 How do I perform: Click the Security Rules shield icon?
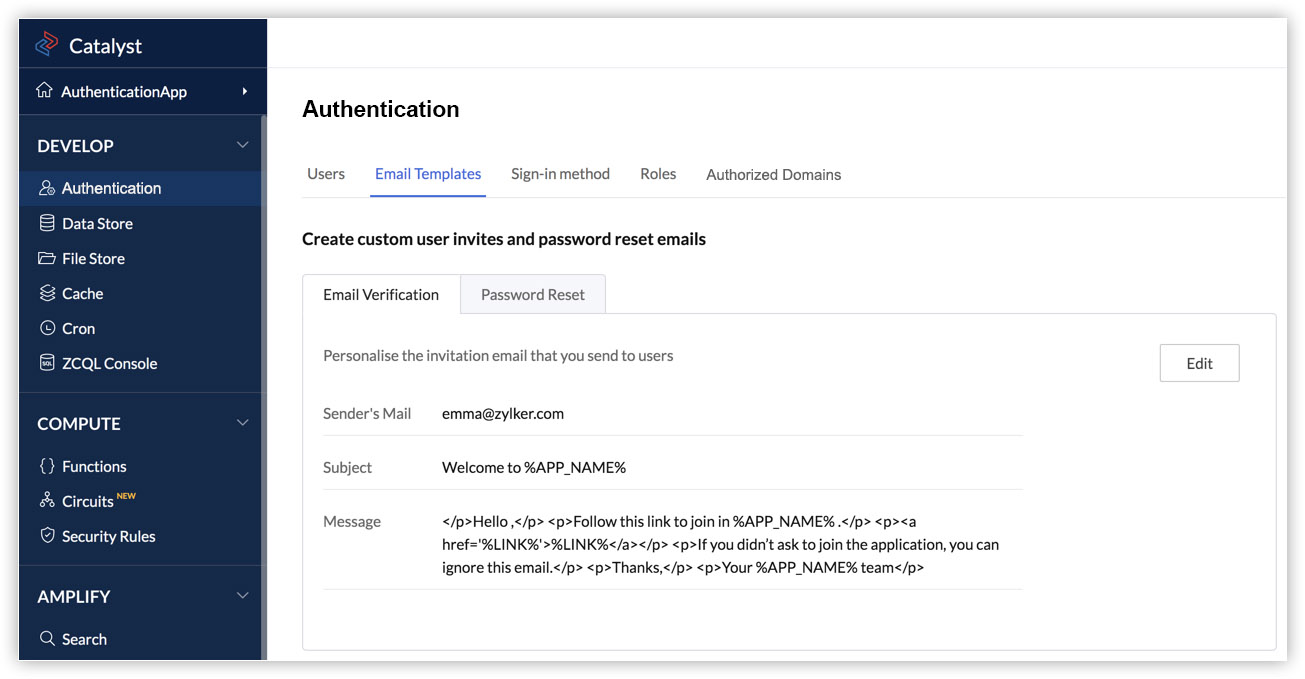tap(47, 536)
